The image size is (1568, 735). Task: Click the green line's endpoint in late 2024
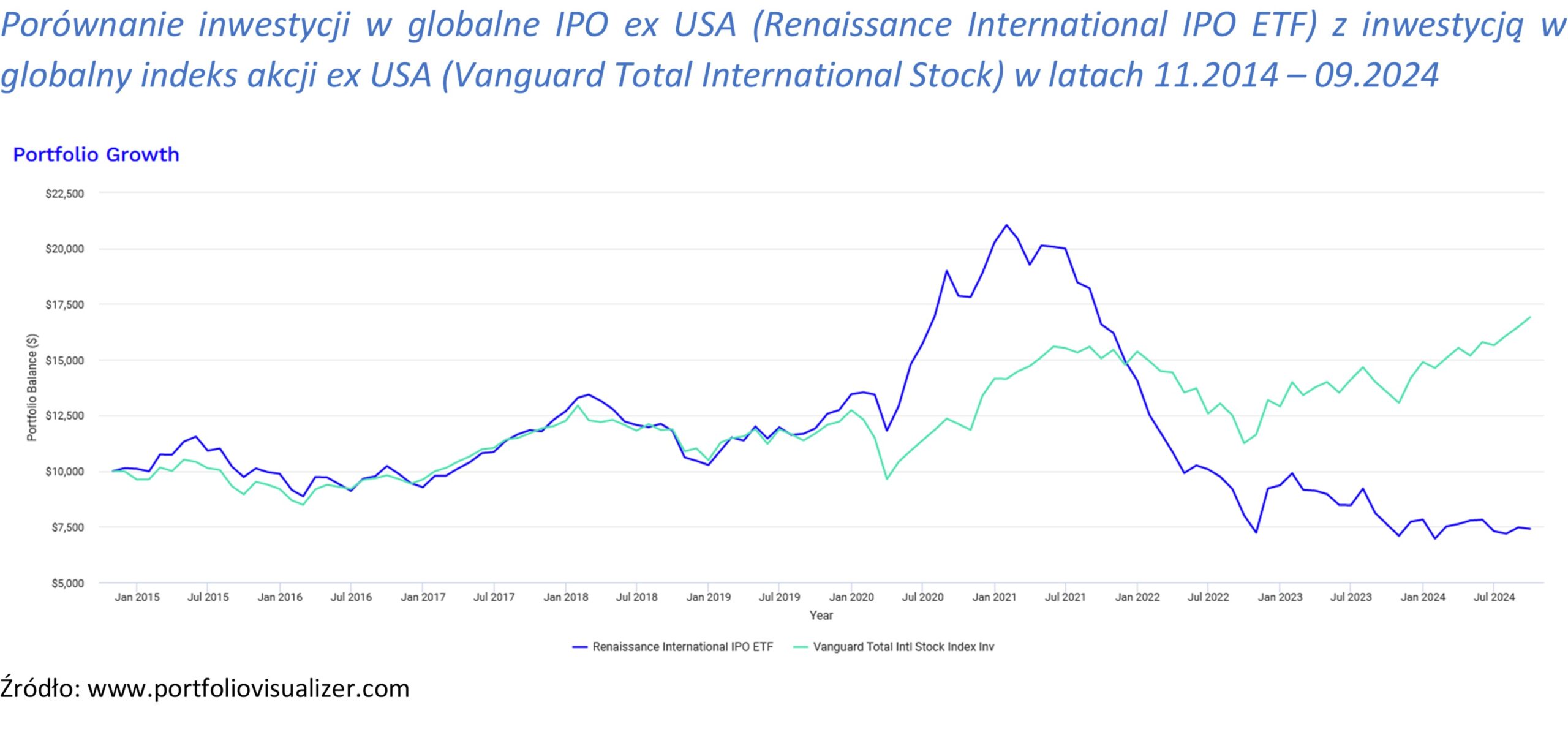[x=1530, y=317]
